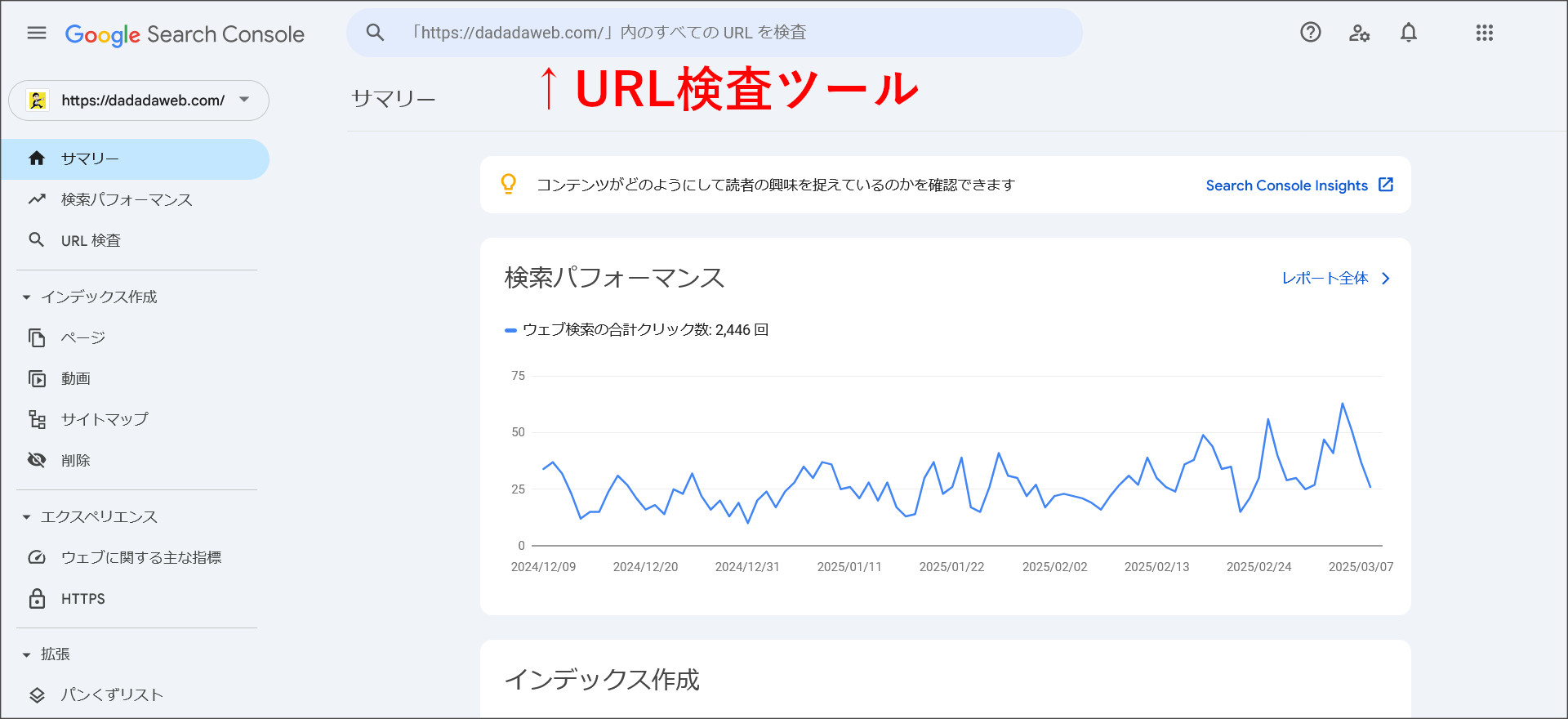Click the chevron arrow next to レポート全体
The image size is (1568, 719).
[x=1385, y=279]
